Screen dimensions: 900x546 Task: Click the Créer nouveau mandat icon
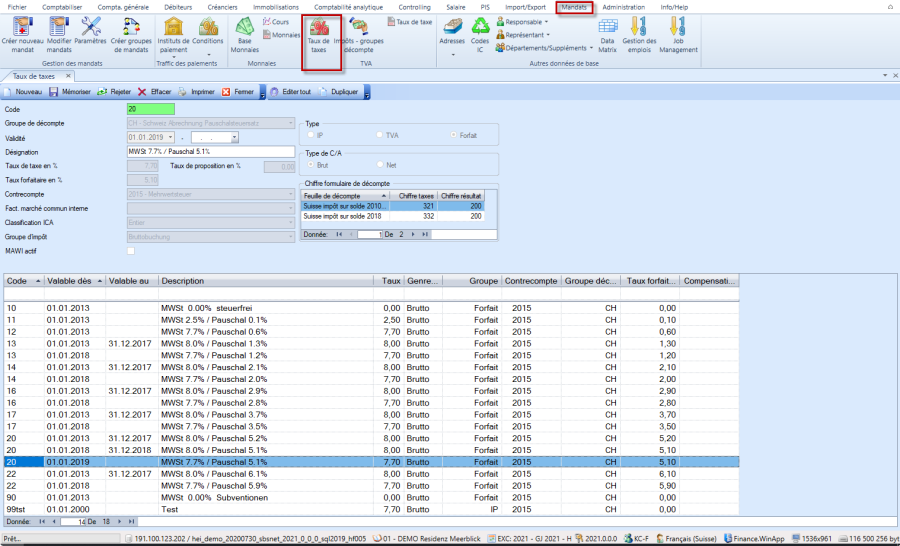(21, 28)
